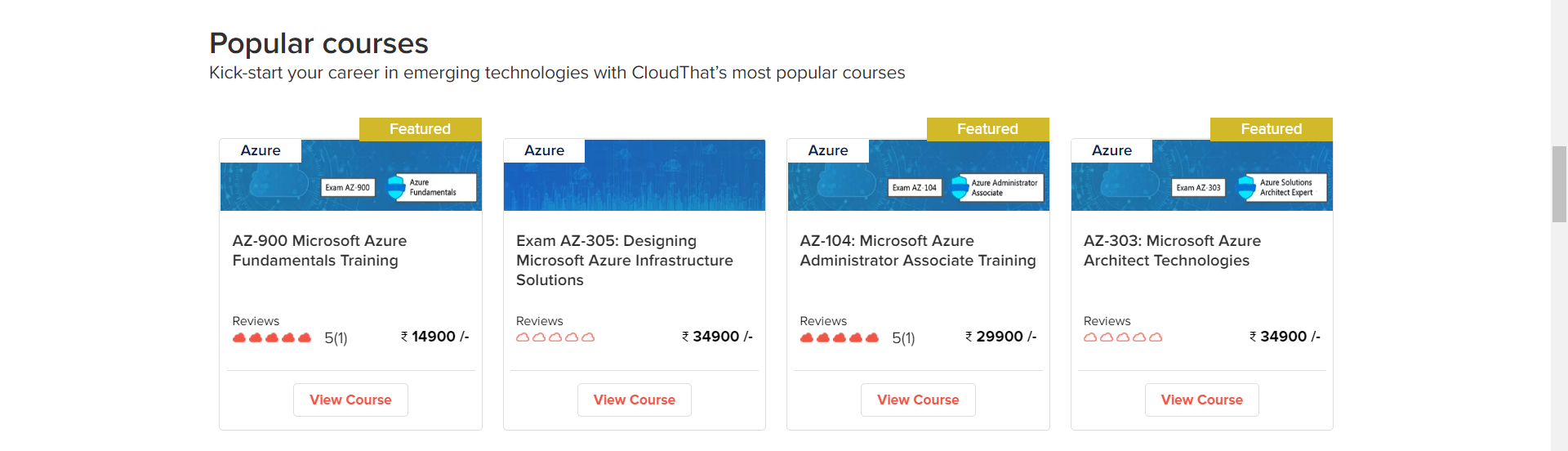Click the Azure Administrator Associate shield icon
Image resolution: width=1568 pixels, height=451 pixels.
(x=960, y=187)
